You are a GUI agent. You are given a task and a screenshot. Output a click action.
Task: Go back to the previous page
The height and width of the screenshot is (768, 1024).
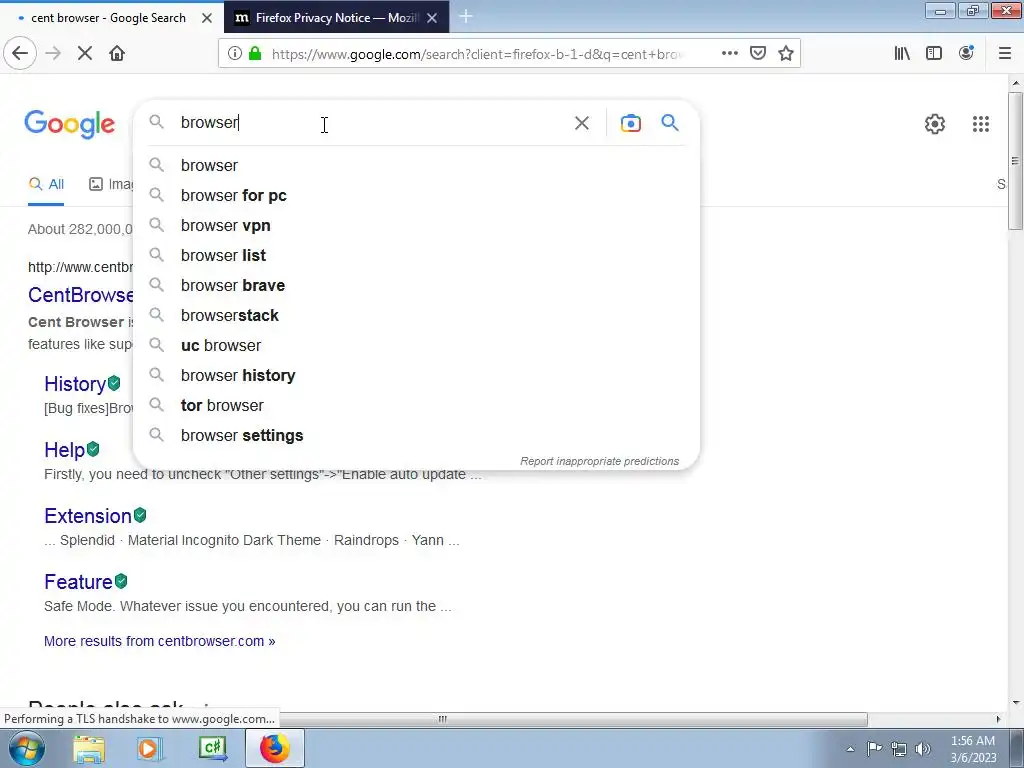(20, 53)
